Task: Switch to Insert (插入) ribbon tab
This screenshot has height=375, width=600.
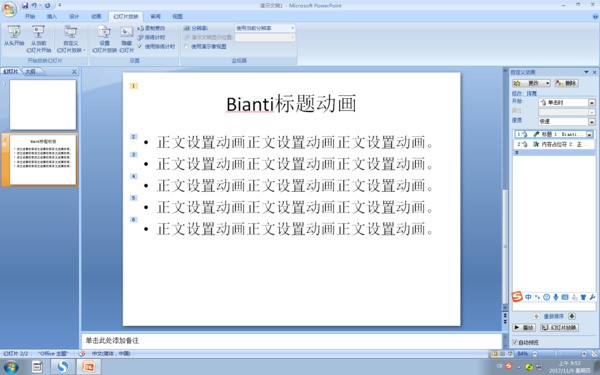Action: coord(52,16)
